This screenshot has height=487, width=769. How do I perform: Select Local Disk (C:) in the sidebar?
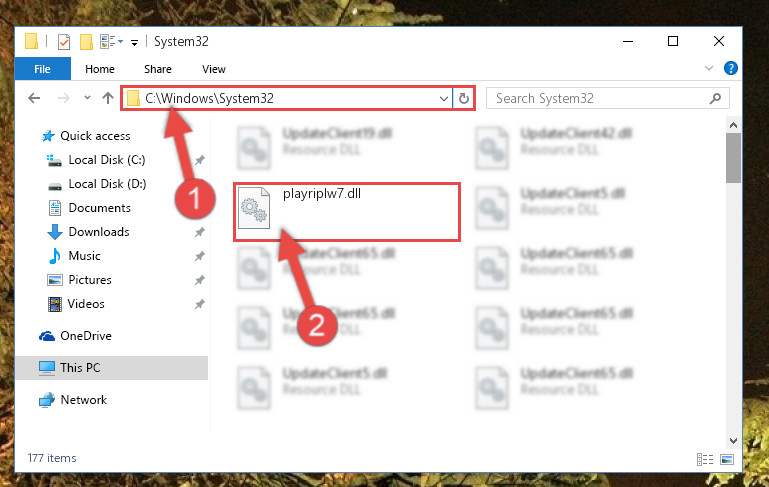pyautogui.click(x=106, y=160)
